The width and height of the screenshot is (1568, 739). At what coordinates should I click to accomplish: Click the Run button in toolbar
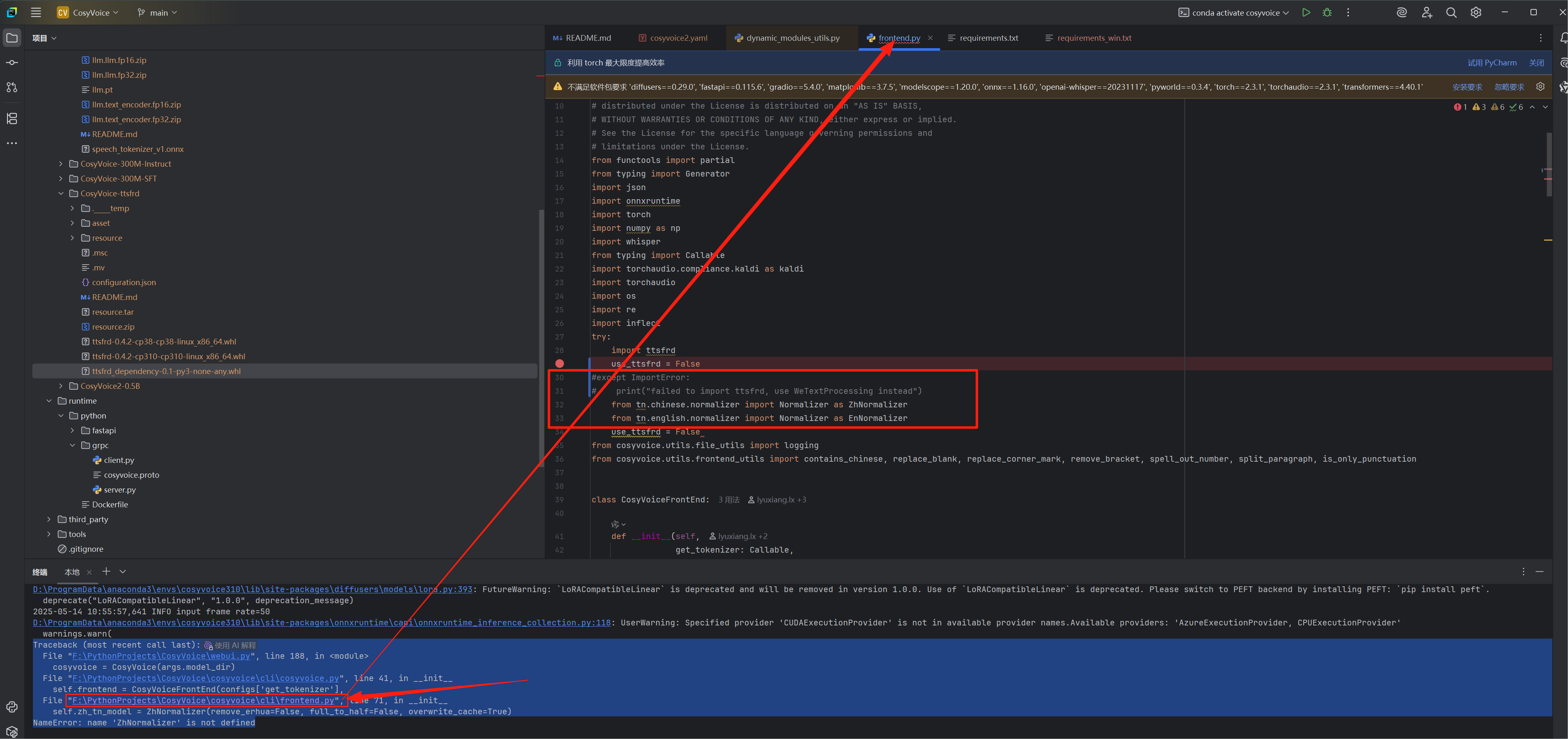pyautogui.click(x=1306, y=12)
